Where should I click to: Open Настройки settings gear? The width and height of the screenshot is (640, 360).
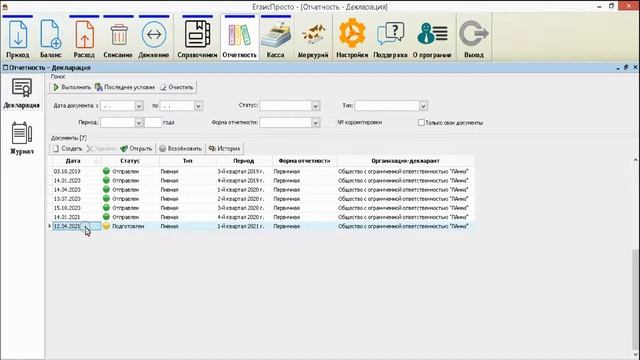pos(352,38)
